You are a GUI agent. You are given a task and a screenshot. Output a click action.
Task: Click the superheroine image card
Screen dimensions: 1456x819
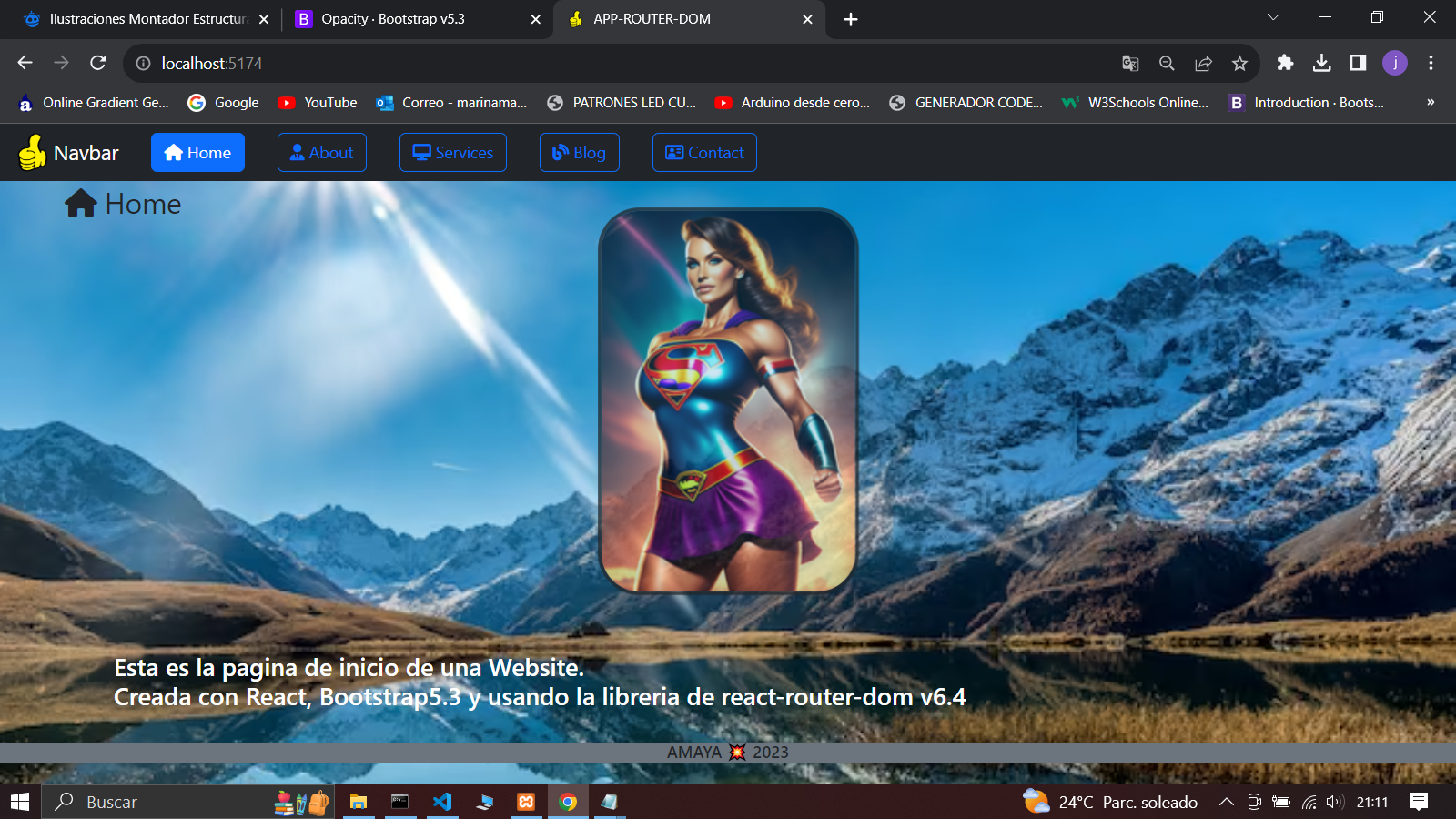(728, 400)
